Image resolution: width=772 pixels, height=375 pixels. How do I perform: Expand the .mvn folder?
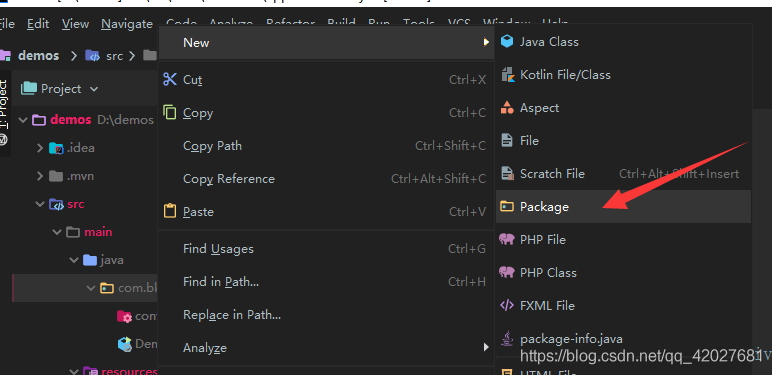pos(40,176)
